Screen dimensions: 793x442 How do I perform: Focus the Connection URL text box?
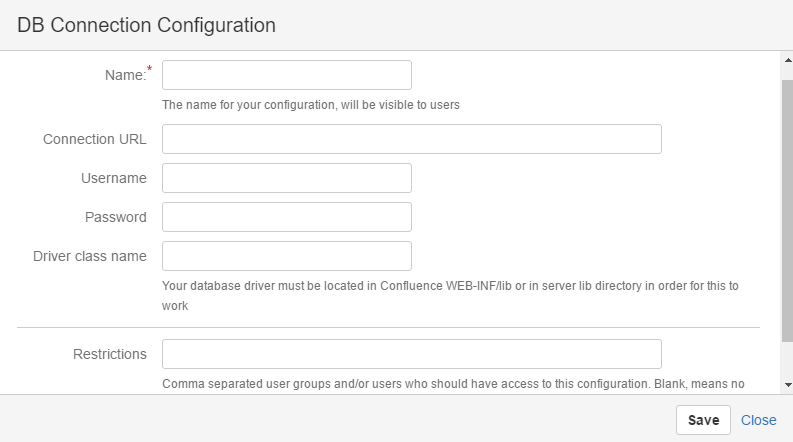(x=412, y=139)
